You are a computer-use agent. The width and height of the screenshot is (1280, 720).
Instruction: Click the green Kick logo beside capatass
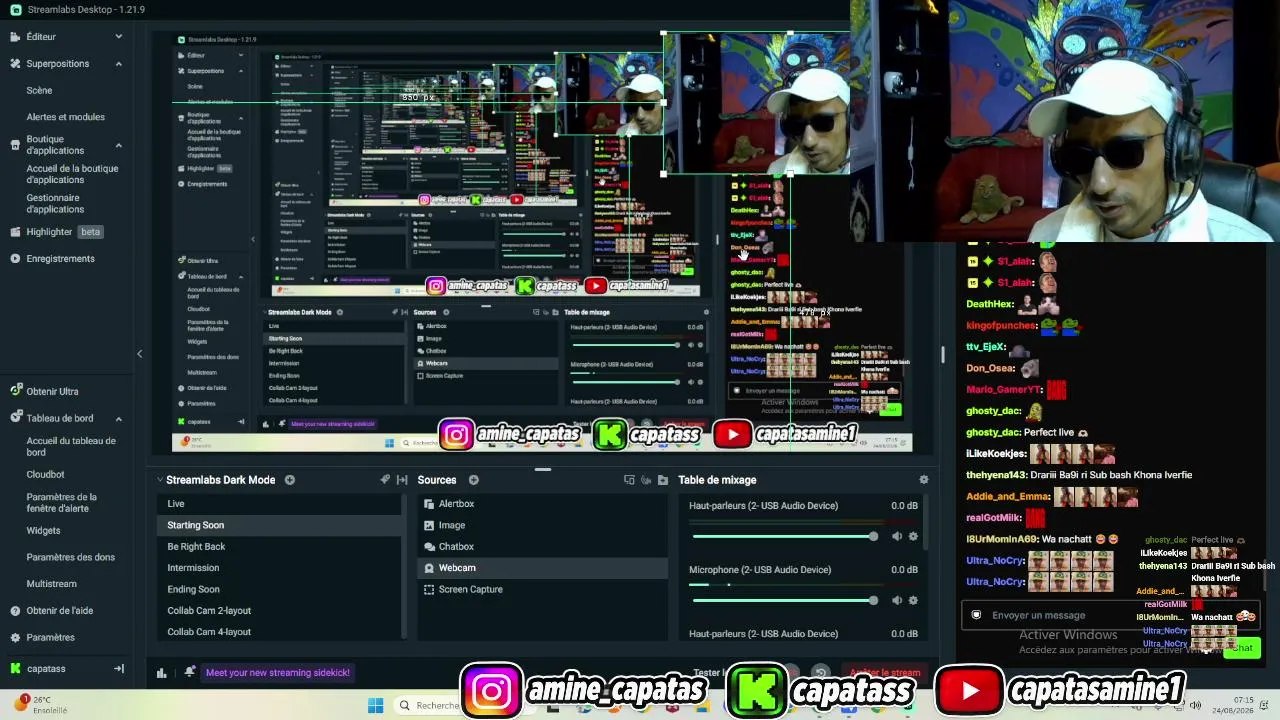[x=15, y=669]
